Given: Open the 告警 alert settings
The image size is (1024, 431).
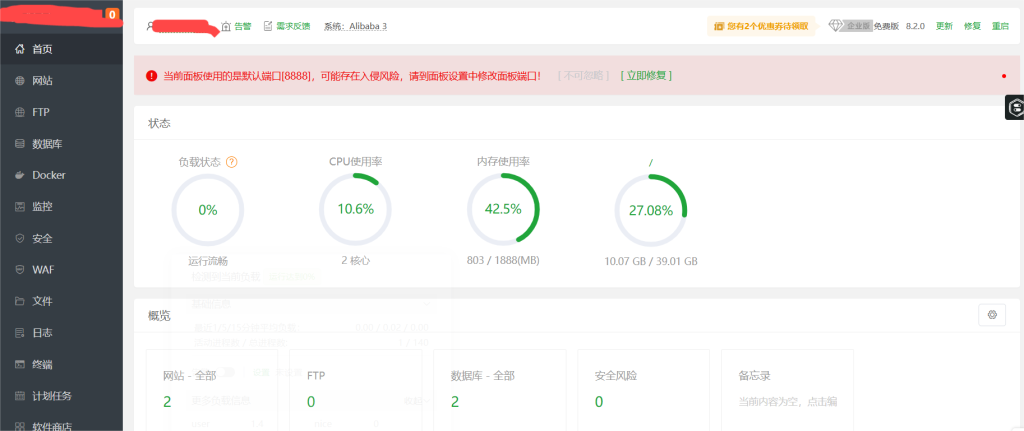Looking at the screenshot, I should 237,26.
